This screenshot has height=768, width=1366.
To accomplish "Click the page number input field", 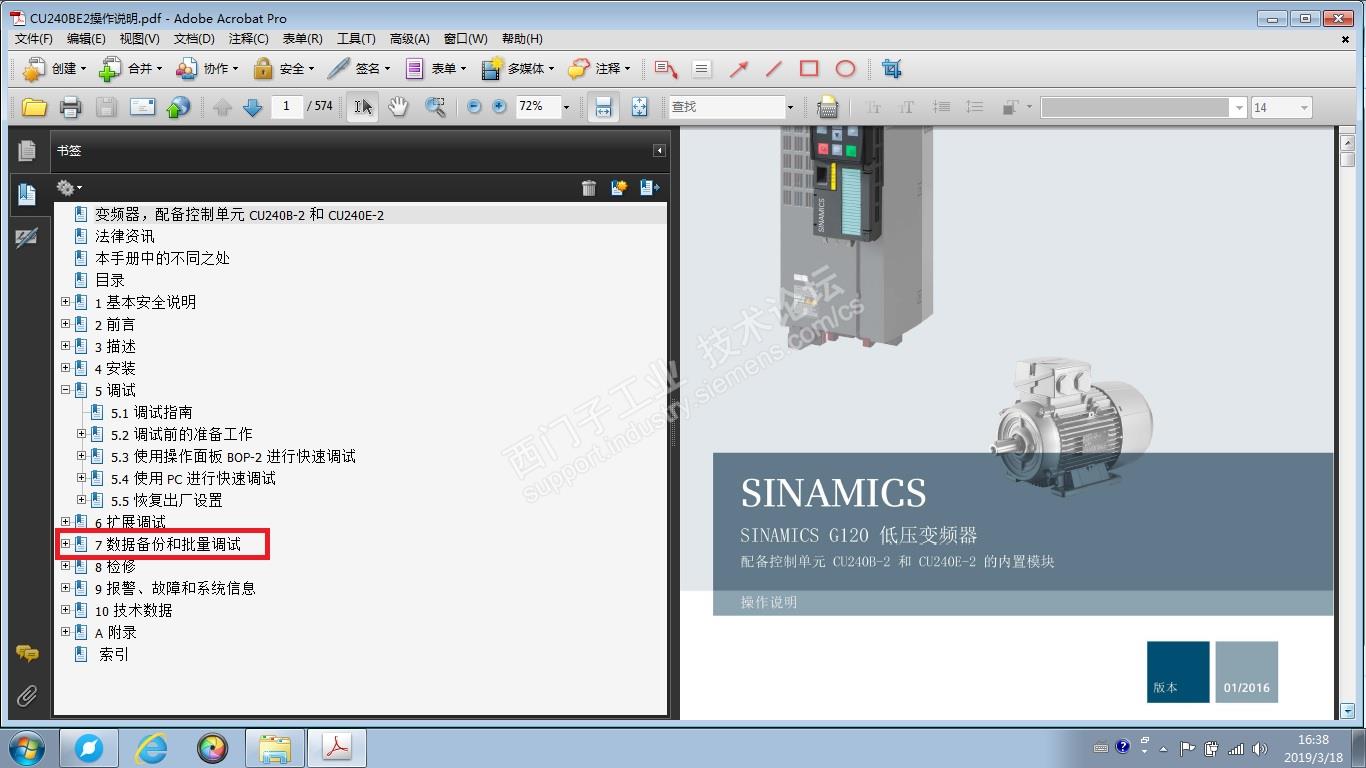I will 287,106.
